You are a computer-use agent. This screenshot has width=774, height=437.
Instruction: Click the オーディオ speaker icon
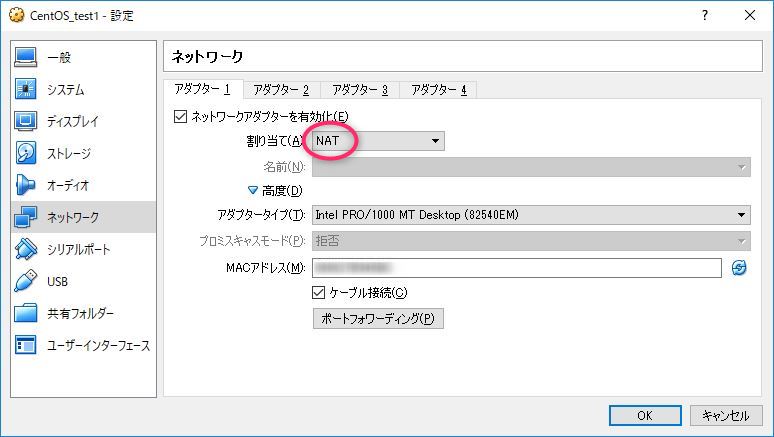pos(25,185)
